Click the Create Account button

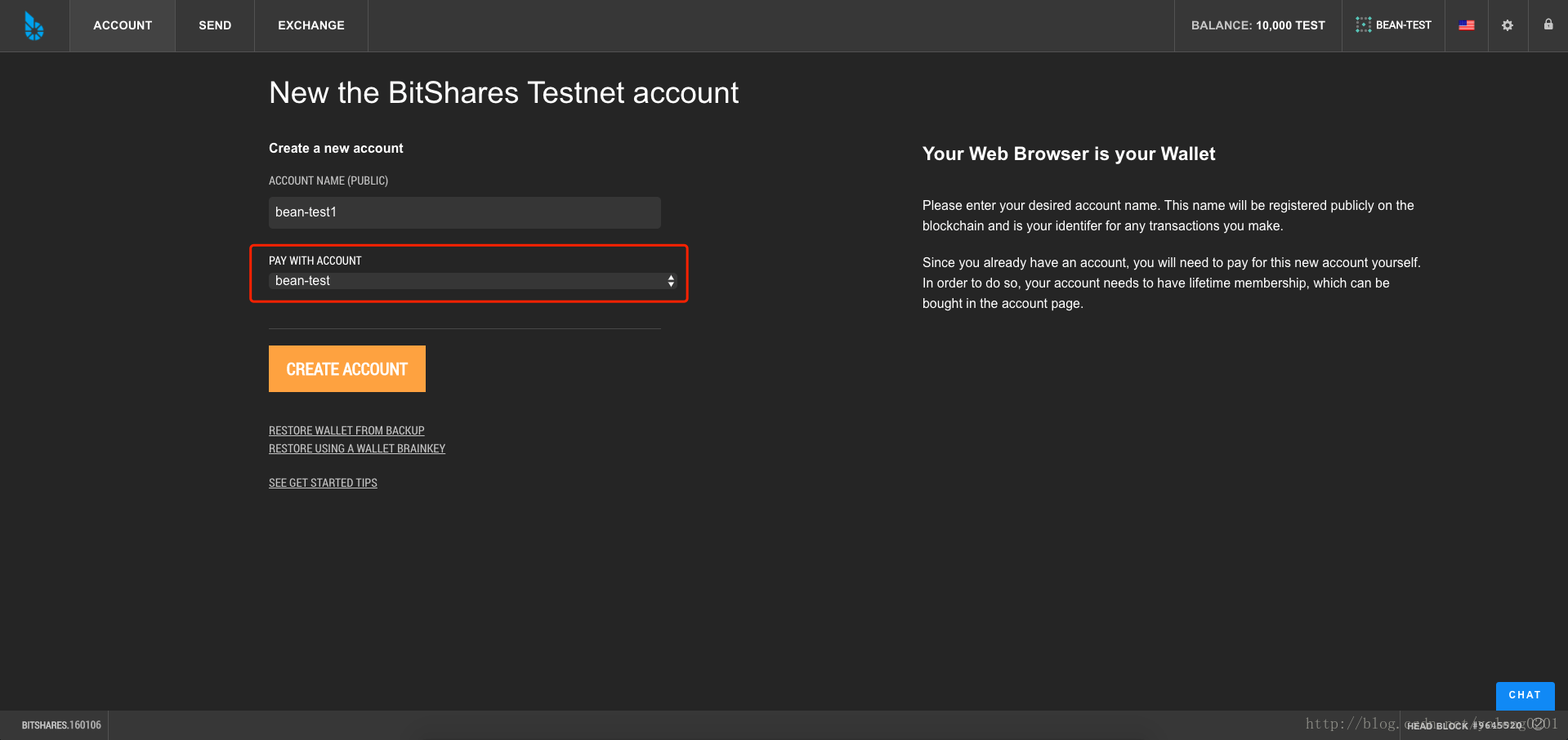[347, 369]
